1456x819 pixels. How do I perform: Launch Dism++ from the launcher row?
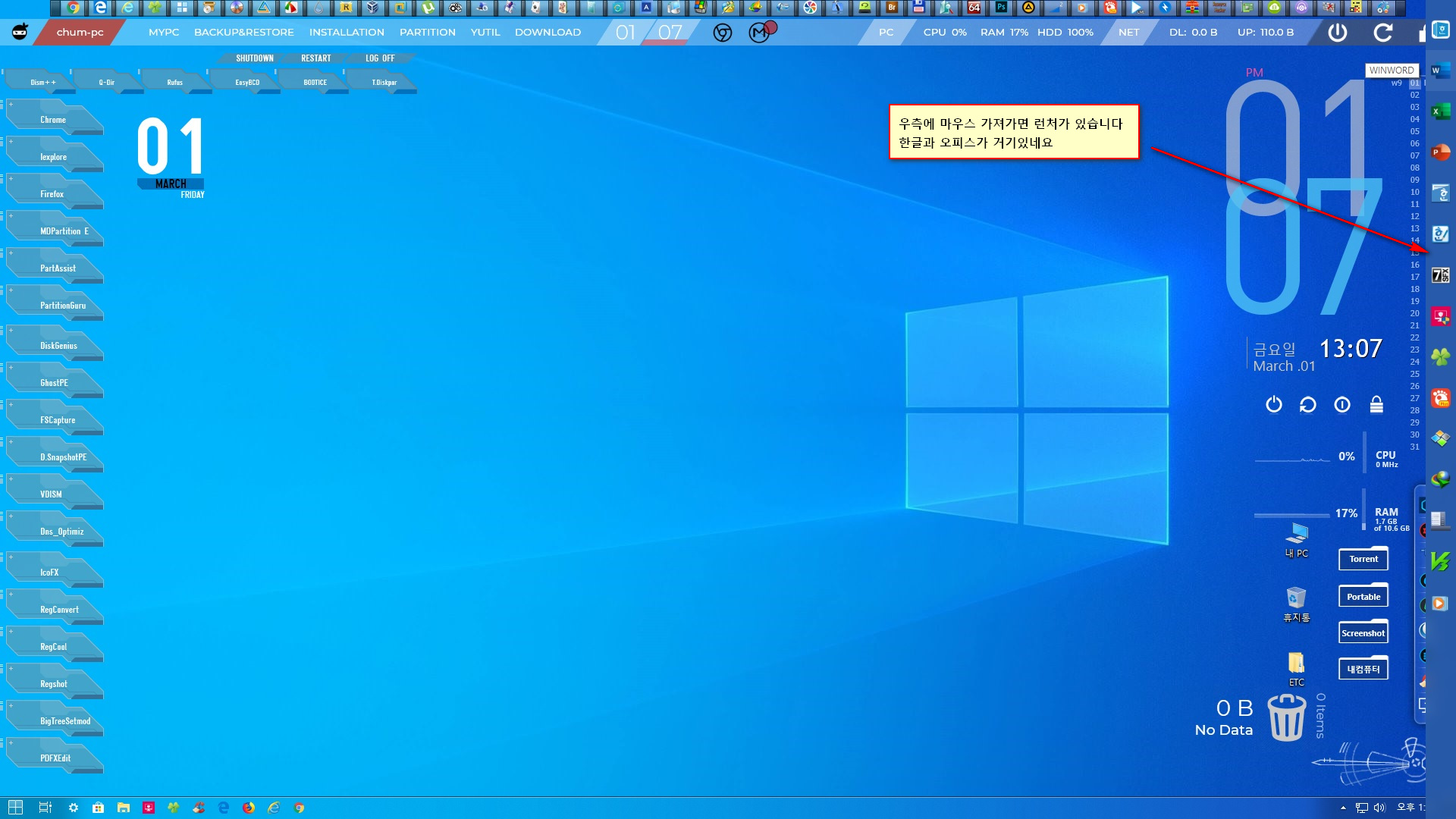click(41, 82)
